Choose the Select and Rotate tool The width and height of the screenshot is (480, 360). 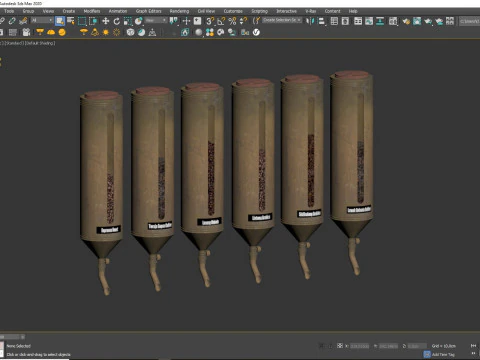pyautogui.click(x=117, y=21)
